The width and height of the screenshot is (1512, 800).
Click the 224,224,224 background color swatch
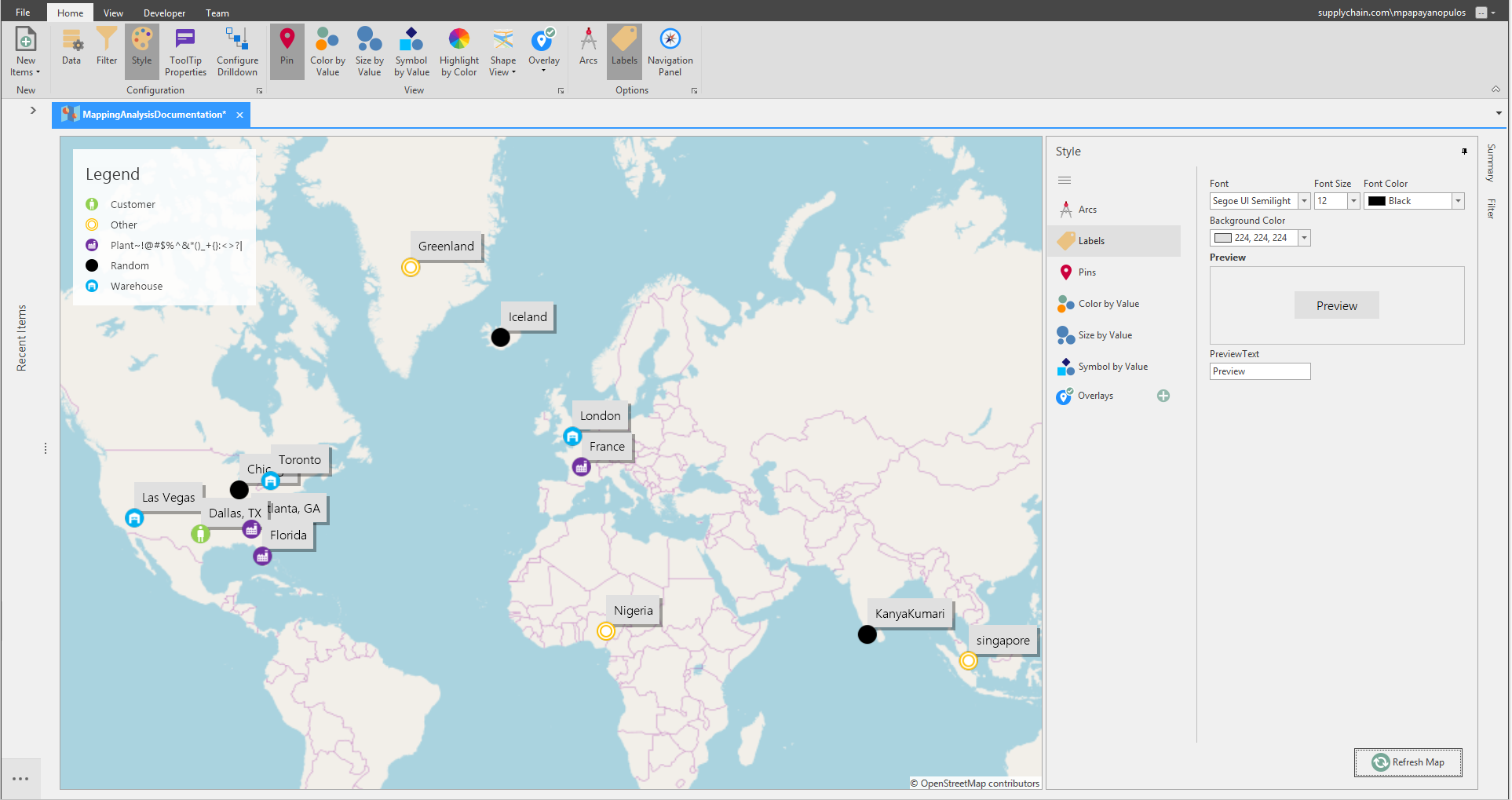[1222, 238]
